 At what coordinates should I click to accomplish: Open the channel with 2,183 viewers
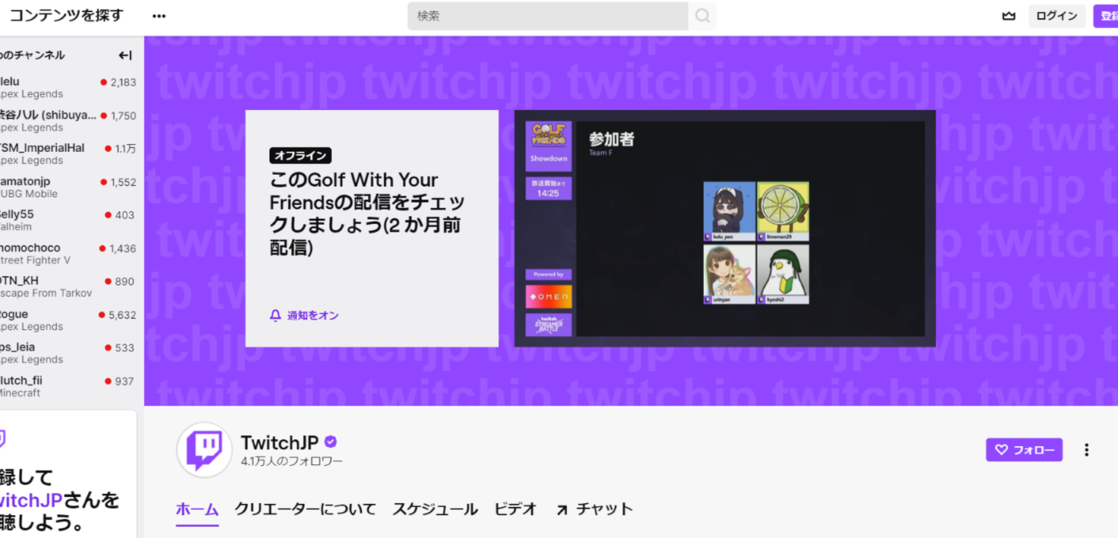(68, 87)
